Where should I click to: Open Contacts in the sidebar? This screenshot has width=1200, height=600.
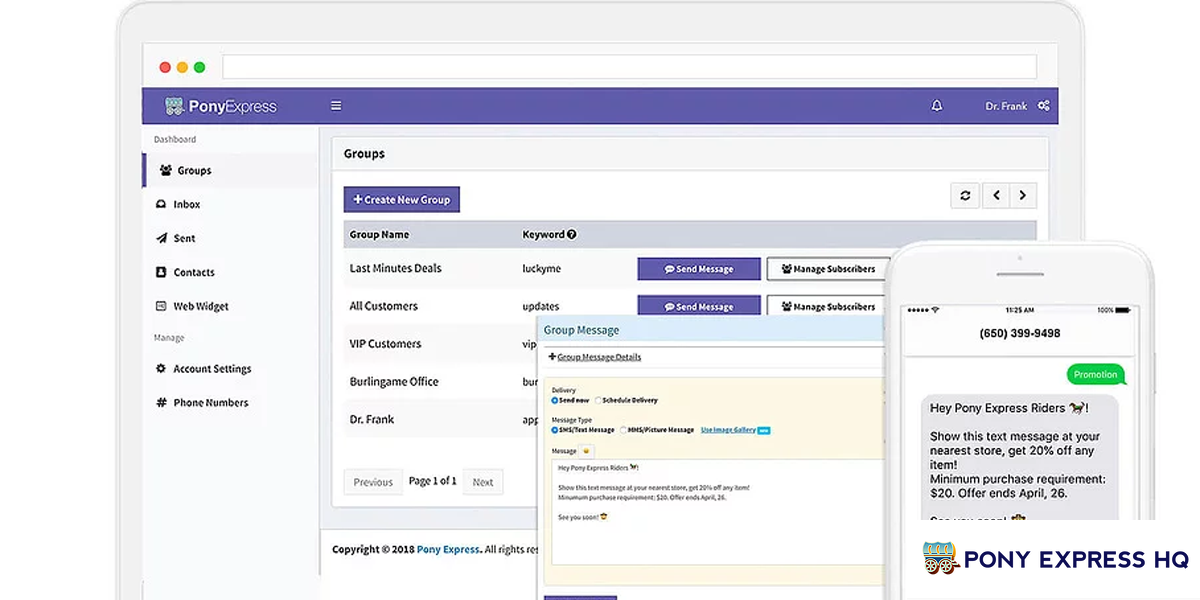pyautogui.click(x=193, y=272)
